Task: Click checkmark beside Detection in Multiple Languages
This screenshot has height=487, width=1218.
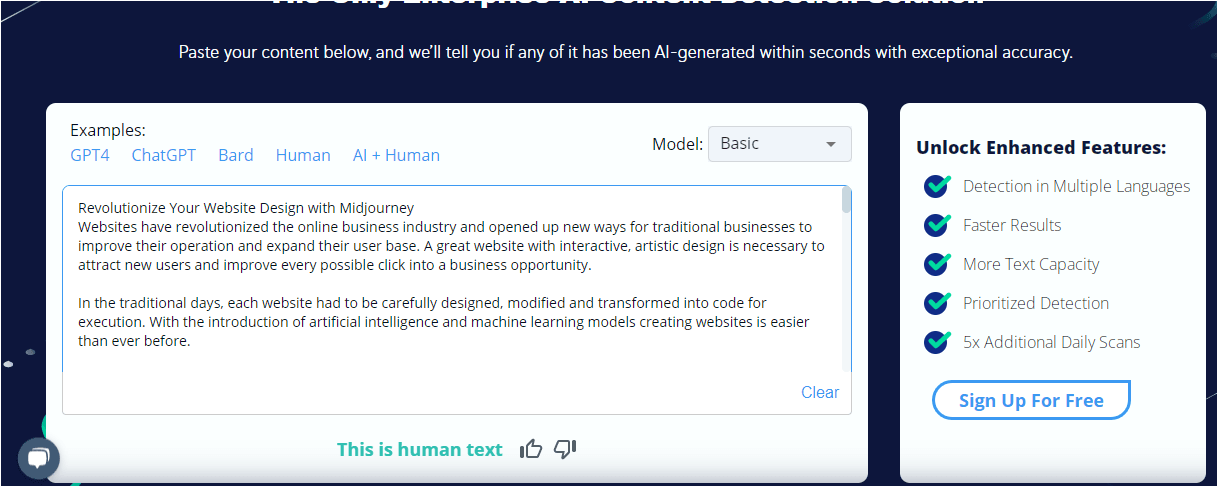Action: point(937,186)
